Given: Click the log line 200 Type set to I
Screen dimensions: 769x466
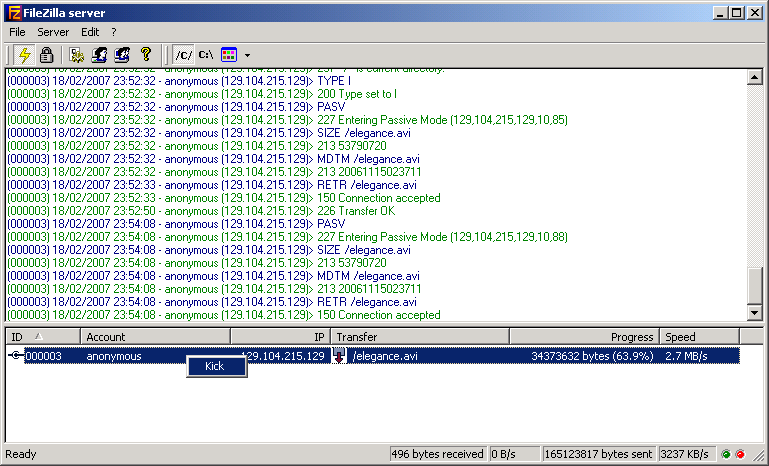Looking at the screenshot, I should point(202,94).
